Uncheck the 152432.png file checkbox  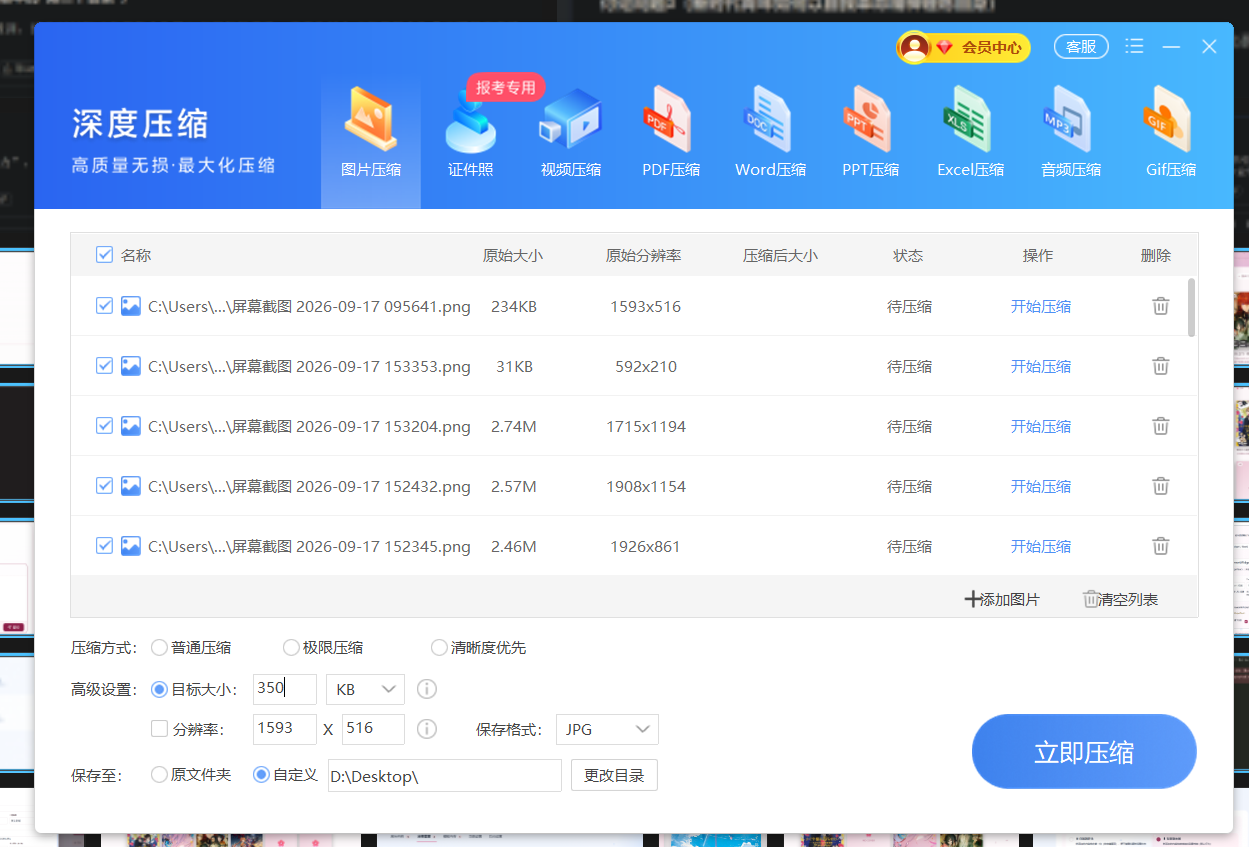coord(104,486)
